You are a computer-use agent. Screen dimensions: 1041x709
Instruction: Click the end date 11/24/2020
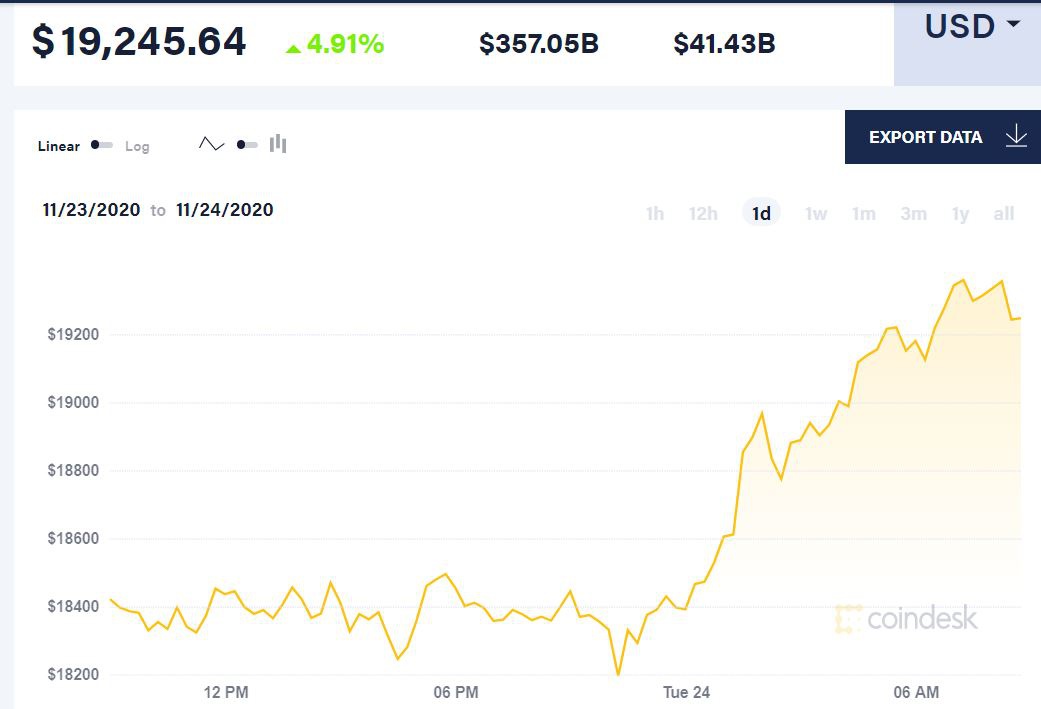[x=225, y=210]
